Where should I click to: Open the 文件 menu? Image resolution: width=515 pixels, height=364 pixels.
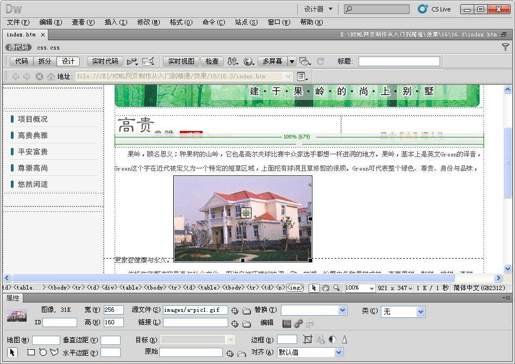(x=18, y=22)
